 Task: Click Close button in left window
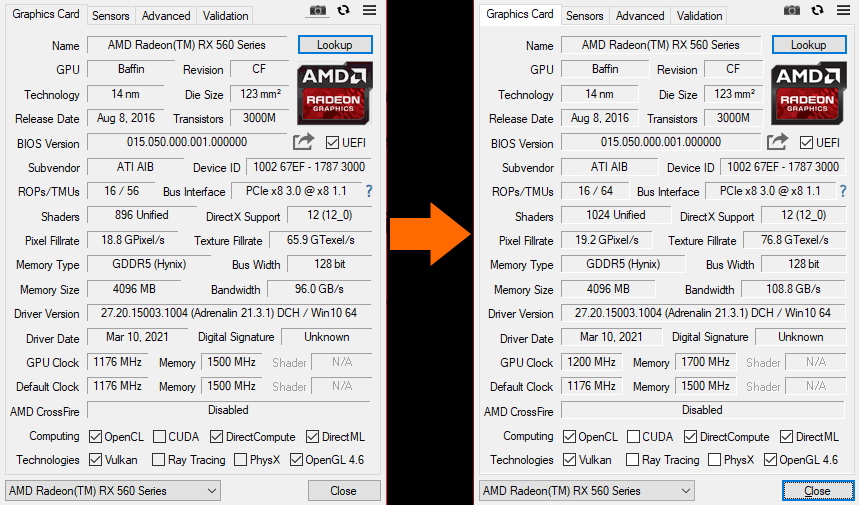(344, 491)
